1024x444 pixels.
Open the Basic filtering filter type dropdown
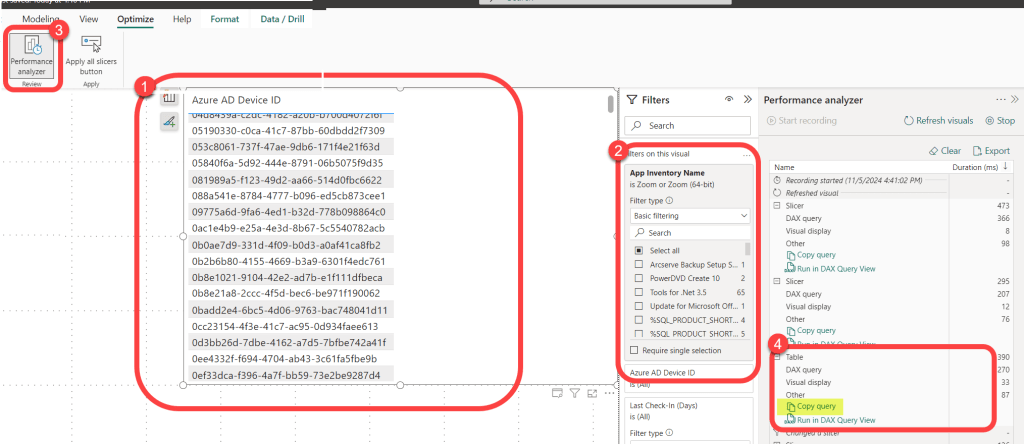coord(690,215)
